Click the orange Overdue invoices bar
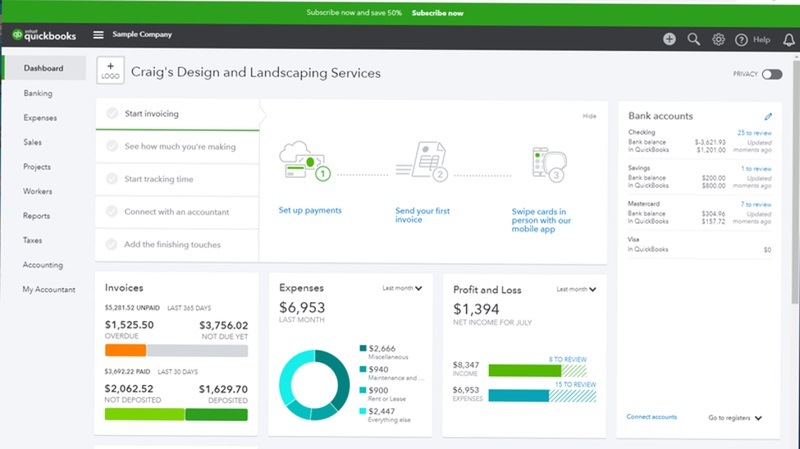 (125, 350)
